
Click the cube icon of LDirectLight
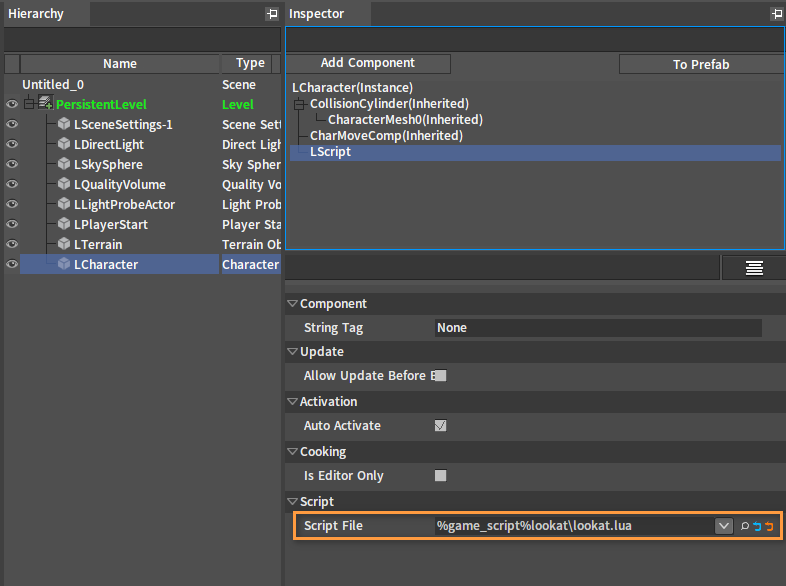[64, 144]
